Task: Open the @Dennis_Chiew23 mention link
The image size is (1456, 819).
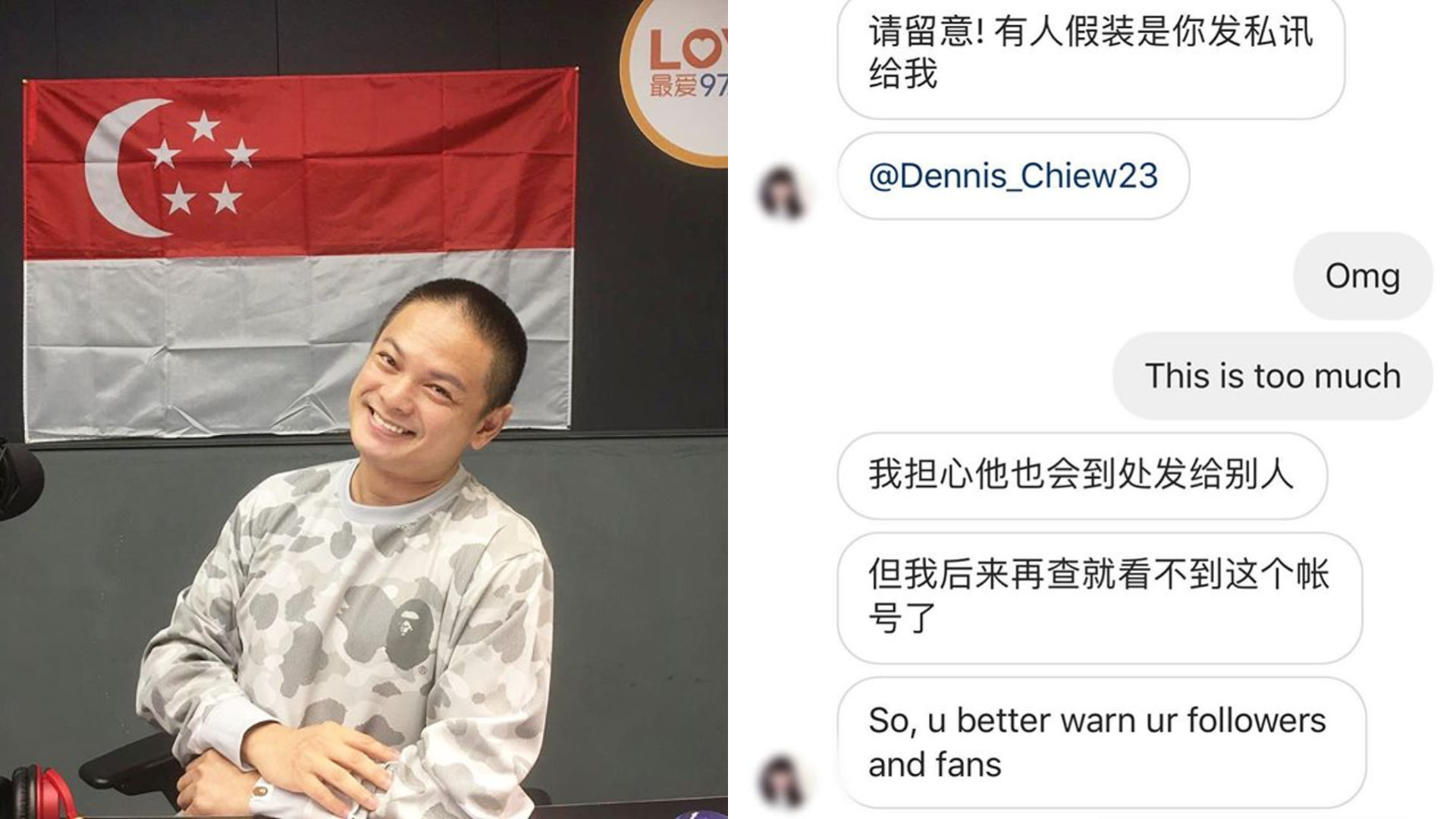Action: 1013,176
